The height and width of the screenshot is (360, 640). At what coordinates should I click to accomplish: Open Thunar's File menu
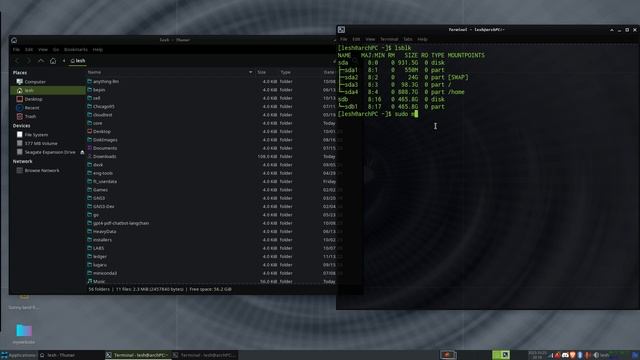click(x=16, y=49)
